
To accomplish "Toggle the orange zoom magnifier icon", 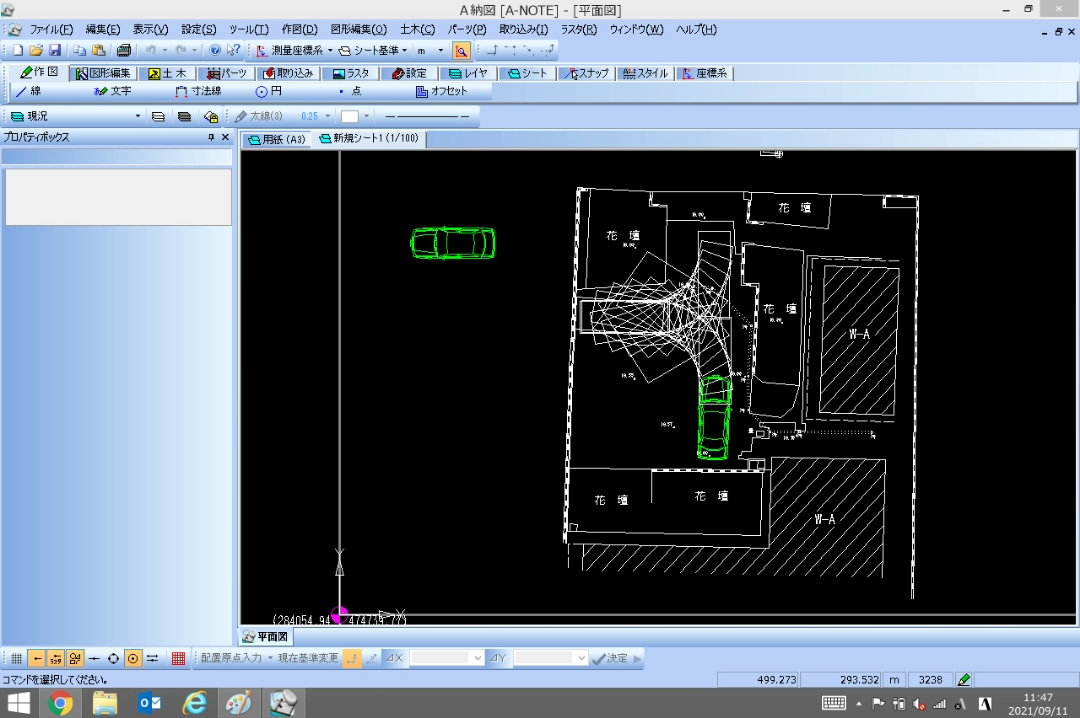I will [x=461, y=50].
